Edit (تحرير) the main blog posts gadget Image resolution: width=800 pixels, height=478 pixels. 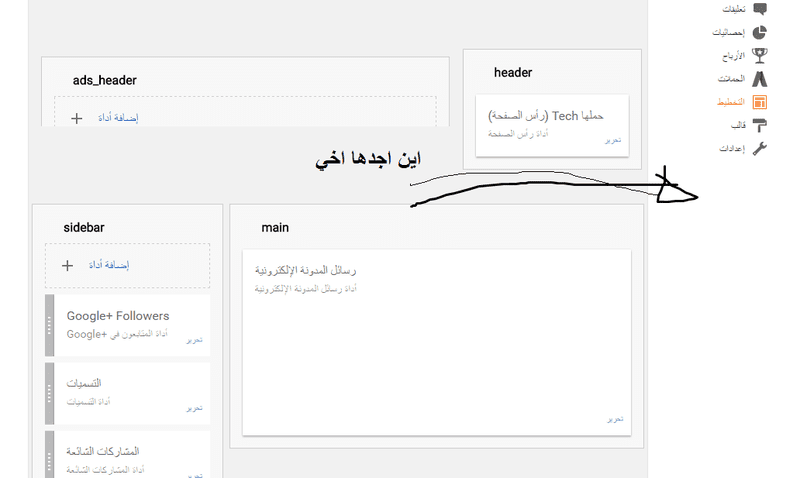615,419
